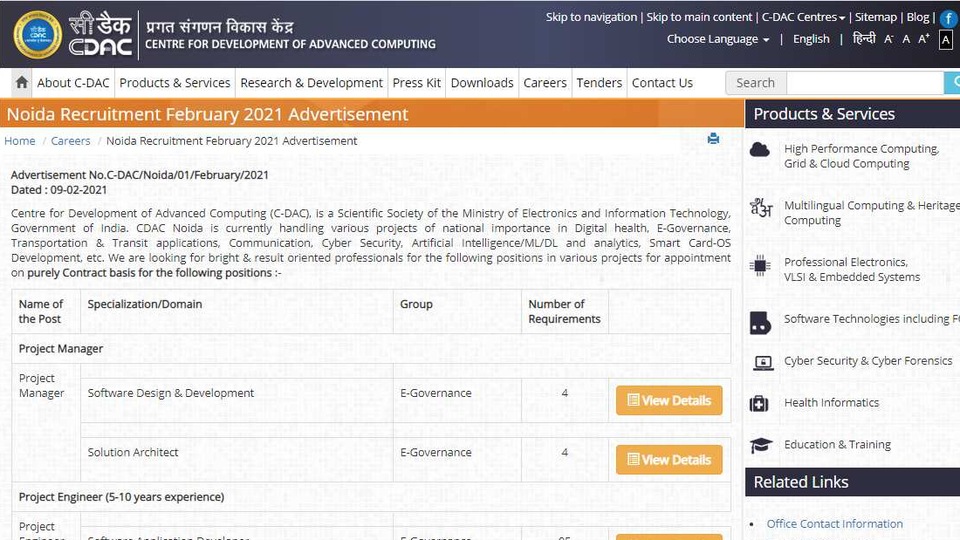Viewport: 960px width, 540px height.
Task: Select the graduation cap Education & Training icon
Action: tap(761, 445)
